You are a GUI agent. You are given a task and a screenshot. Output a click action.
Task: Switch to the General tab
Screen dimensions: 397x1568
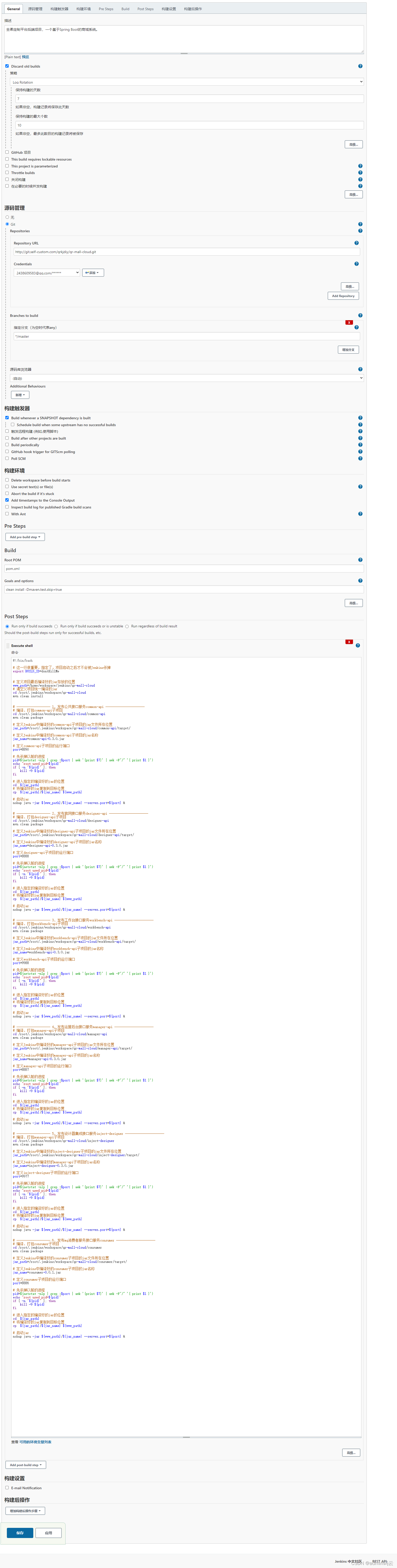13,9
